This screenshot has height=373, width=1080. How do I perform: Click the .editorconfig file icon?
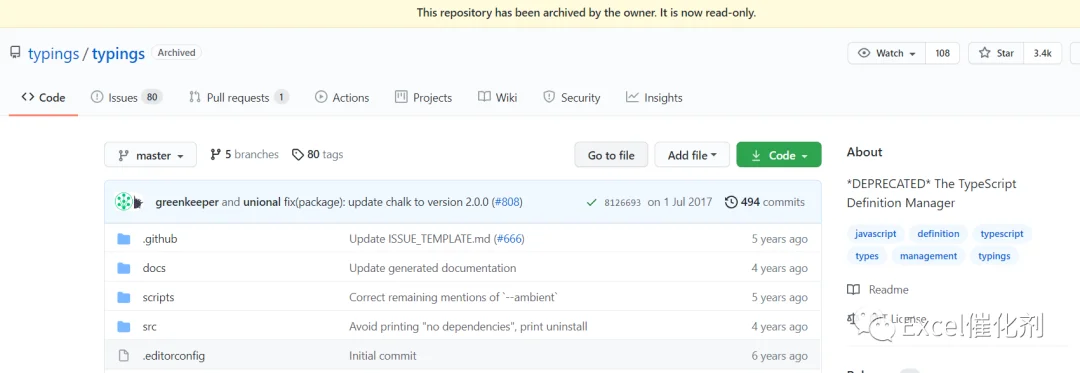[124, 356]
